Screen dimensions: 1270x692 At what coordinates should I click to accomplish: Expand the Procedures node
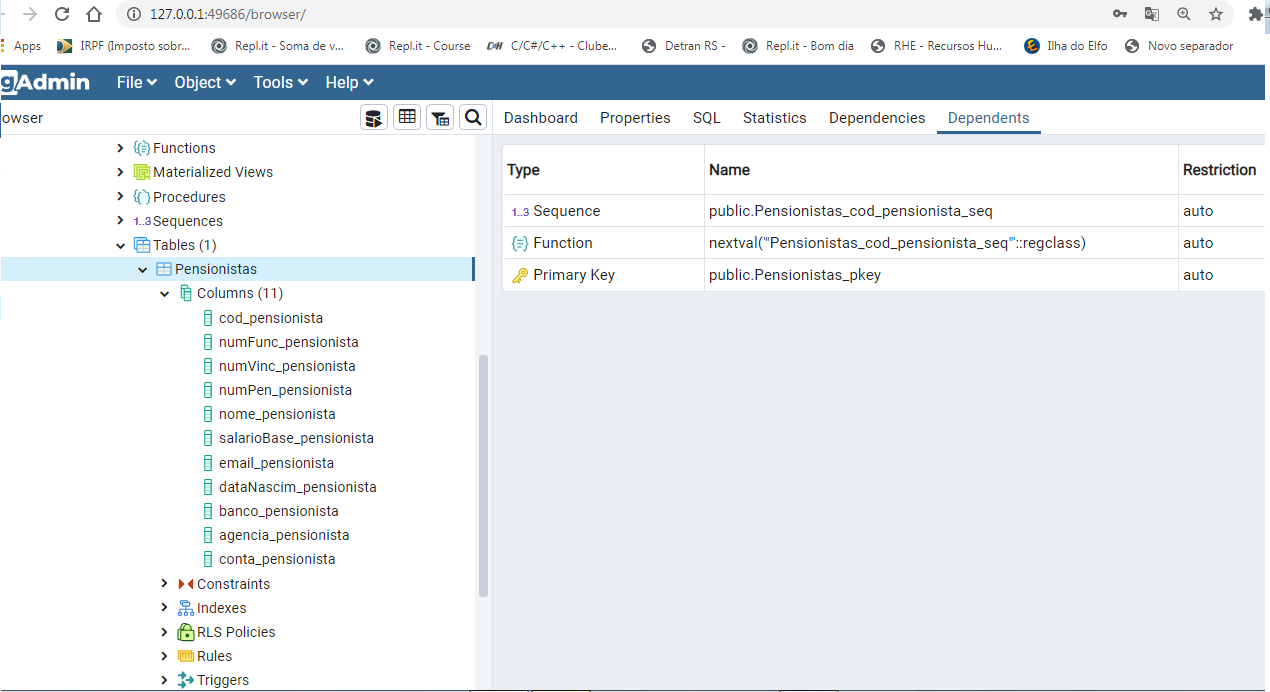[121, 197]
